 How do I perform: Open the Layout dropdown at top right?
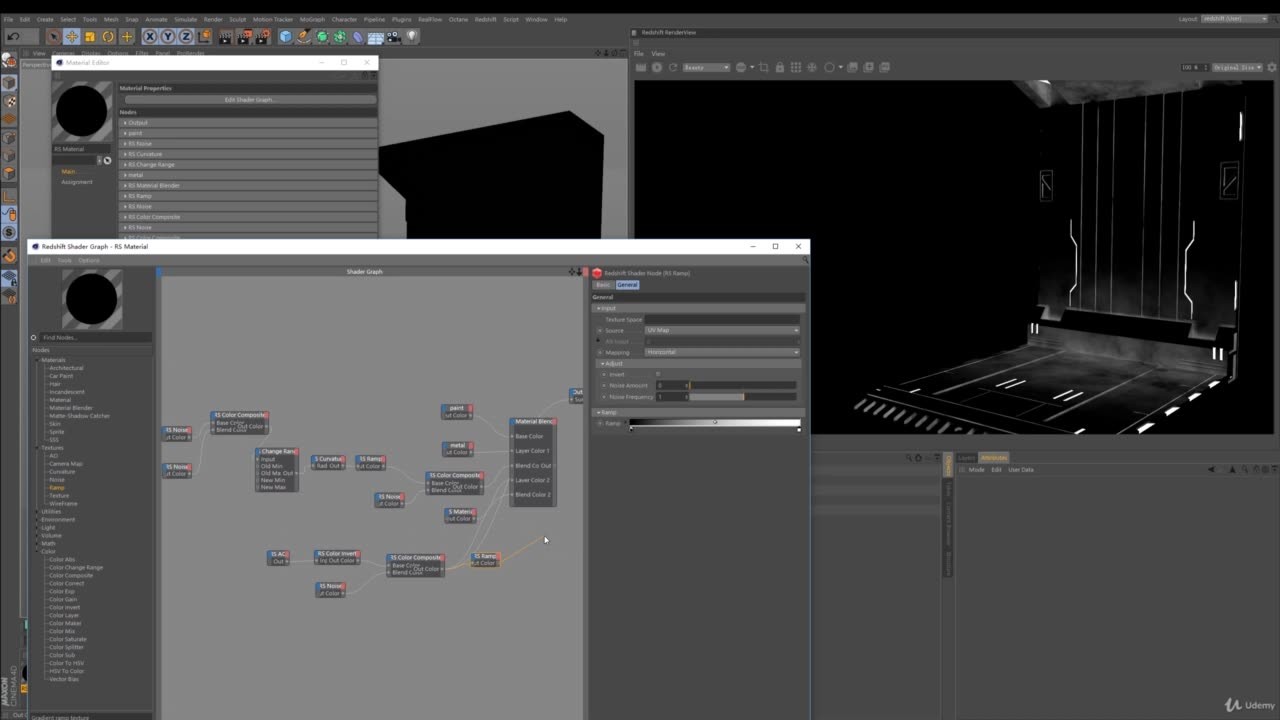1236,19
